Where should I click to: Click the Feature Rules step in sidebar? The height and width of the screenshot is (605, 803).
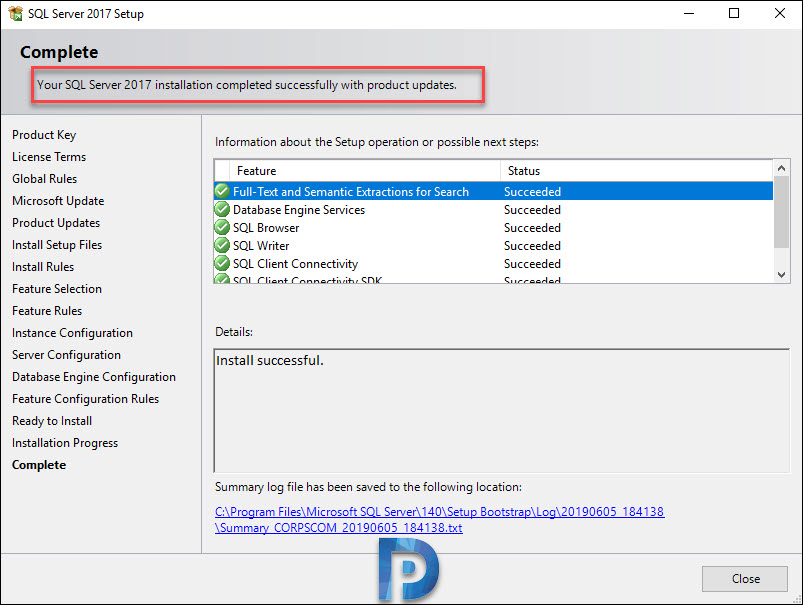click(47, 311)
